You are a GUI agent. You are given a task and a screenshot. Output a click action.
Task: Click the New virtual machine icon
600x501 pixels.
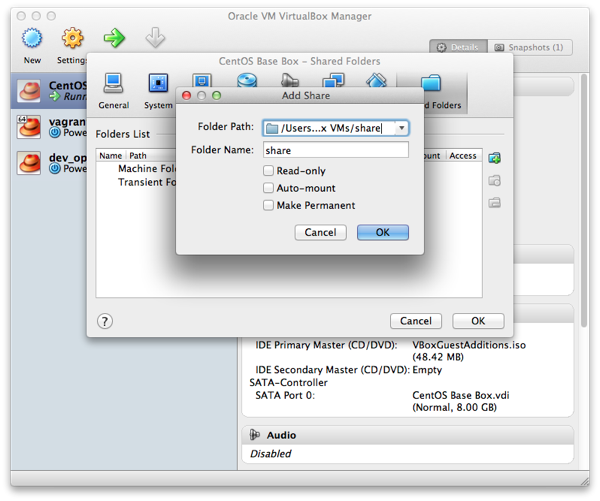pyautogui.click(x=32, y=39)
